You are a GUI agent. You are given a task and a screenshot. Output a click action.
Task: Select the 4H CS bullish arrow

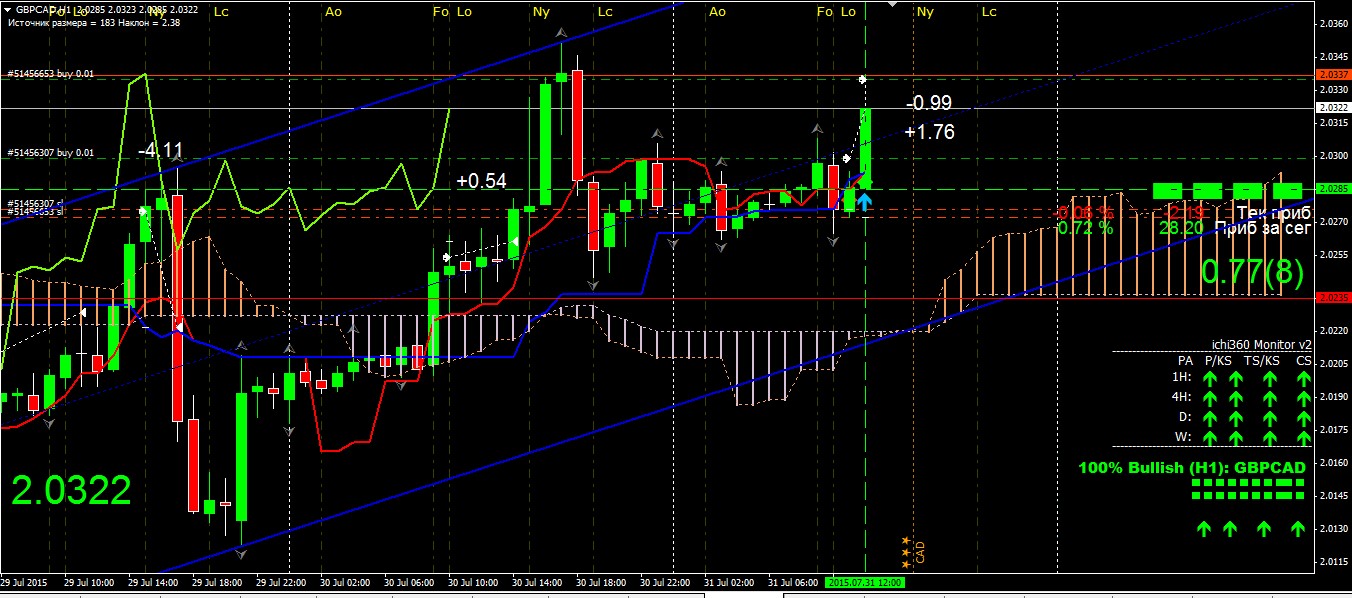pos(1304,398)
